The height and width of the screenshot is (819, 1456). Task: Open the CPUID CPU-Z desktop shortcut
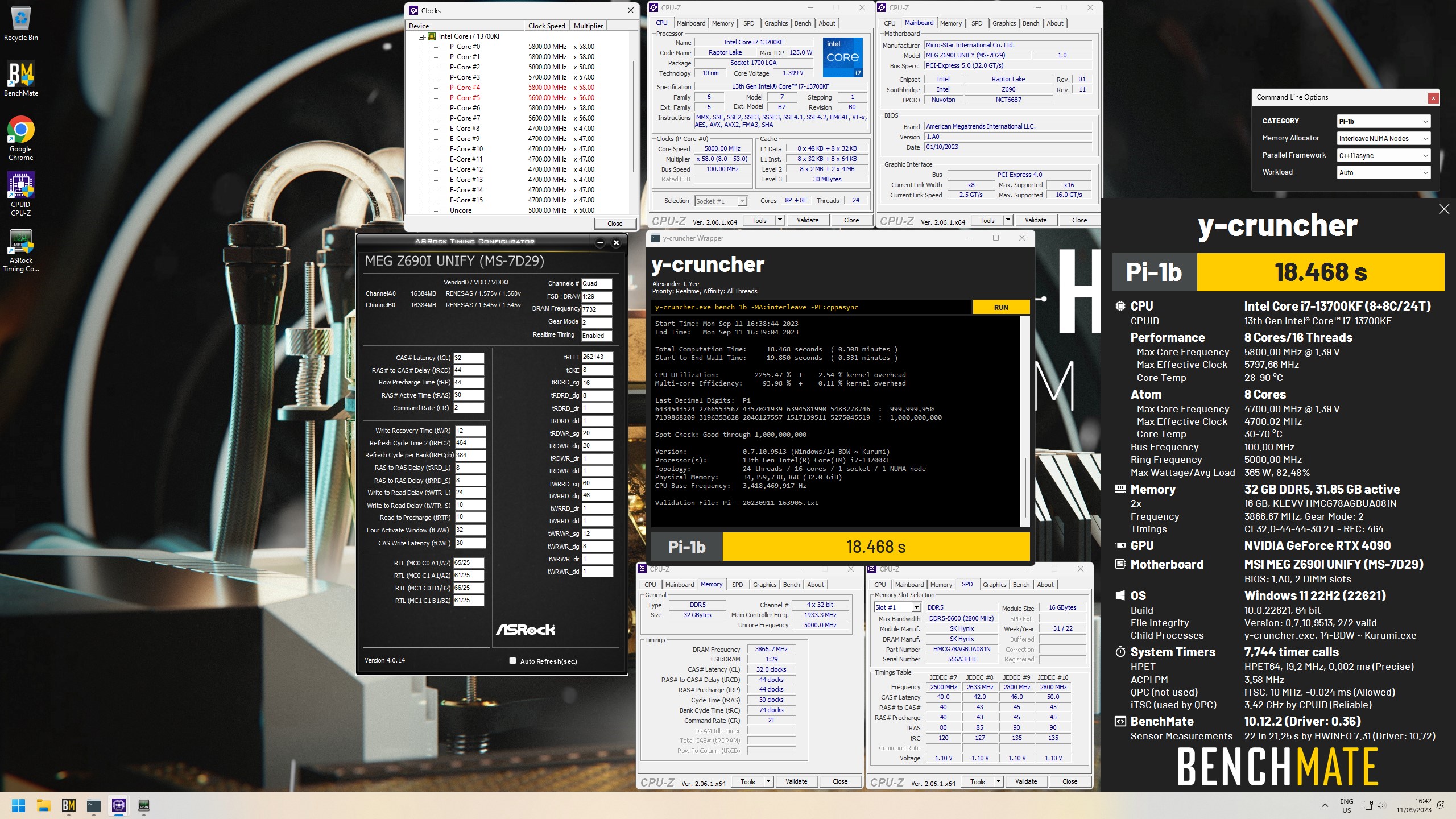pos(20,193)
